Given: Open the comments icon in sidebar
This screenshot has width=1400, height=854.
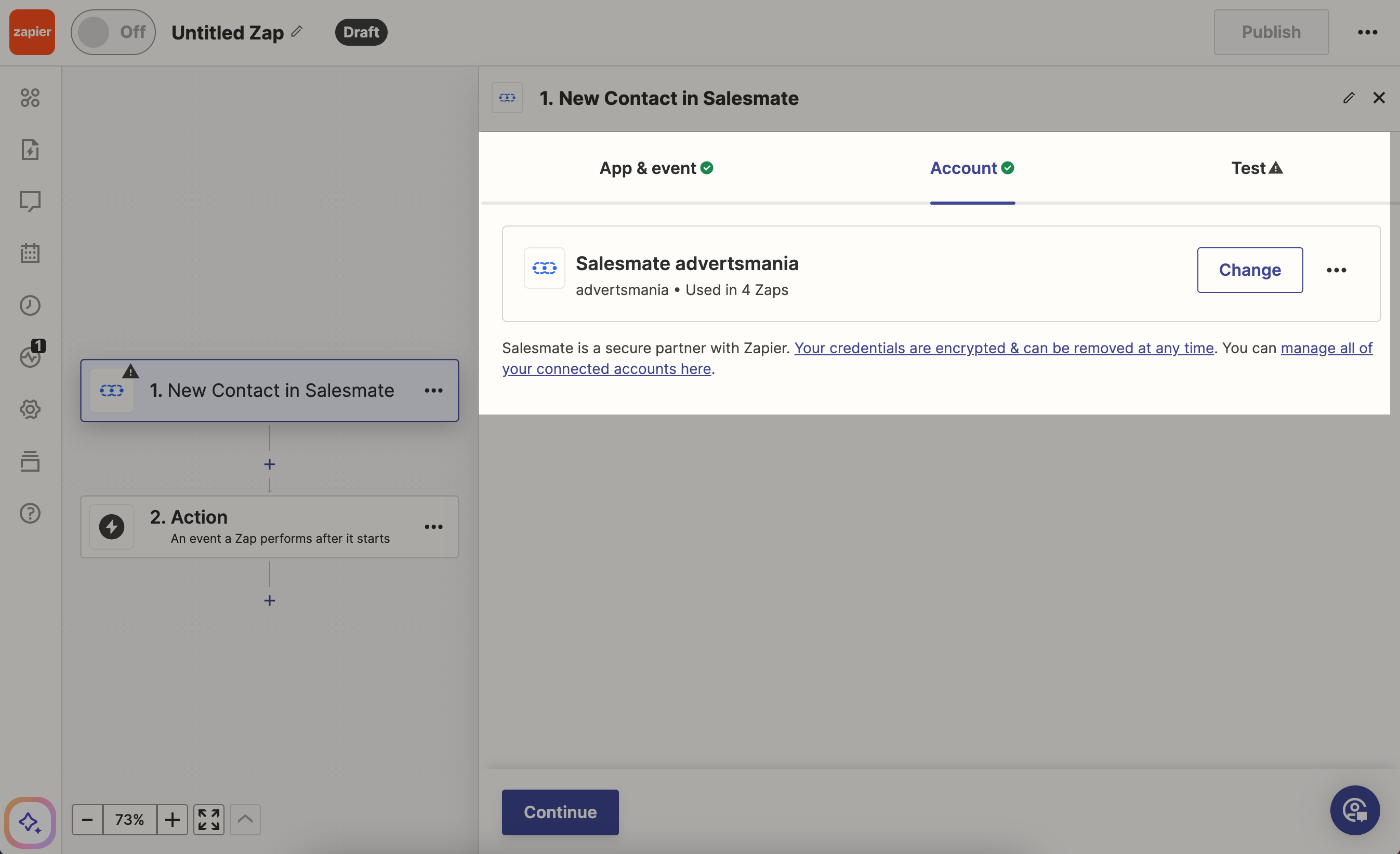Looking at the screenshot, I should click(x=30, y=201).
